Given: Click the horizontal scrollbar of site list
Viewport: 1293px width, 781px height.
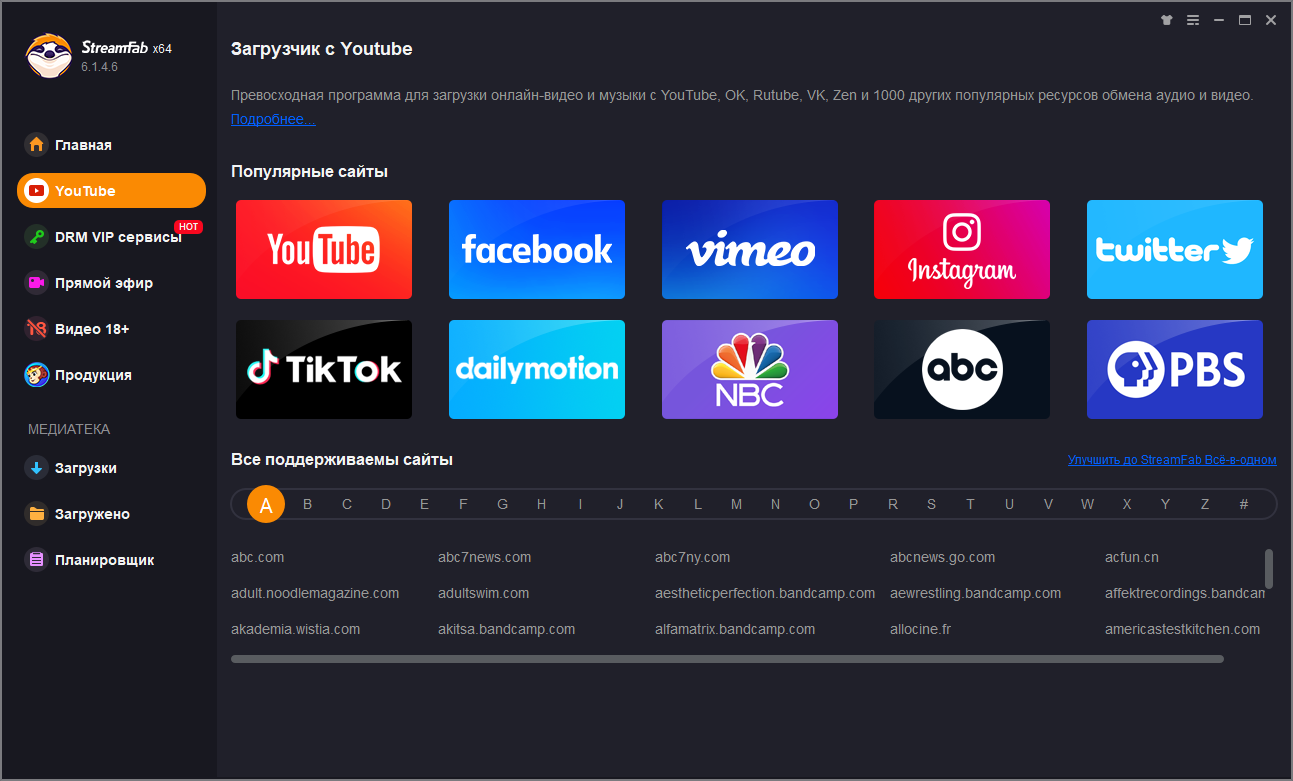Looking at the screenshot, I should coord(727,659).
